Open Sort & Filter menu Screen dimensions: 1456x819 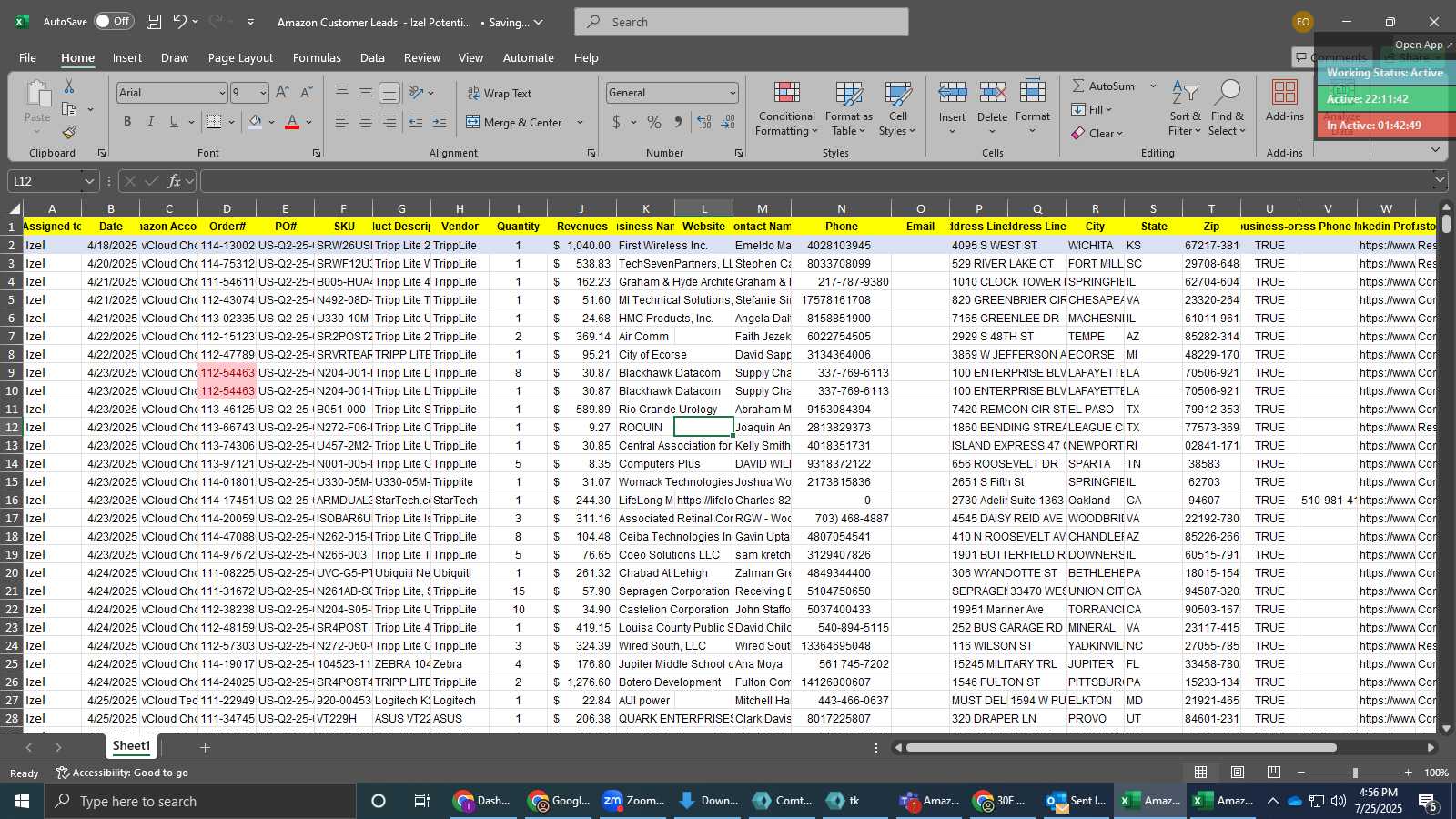[1185, 108]
